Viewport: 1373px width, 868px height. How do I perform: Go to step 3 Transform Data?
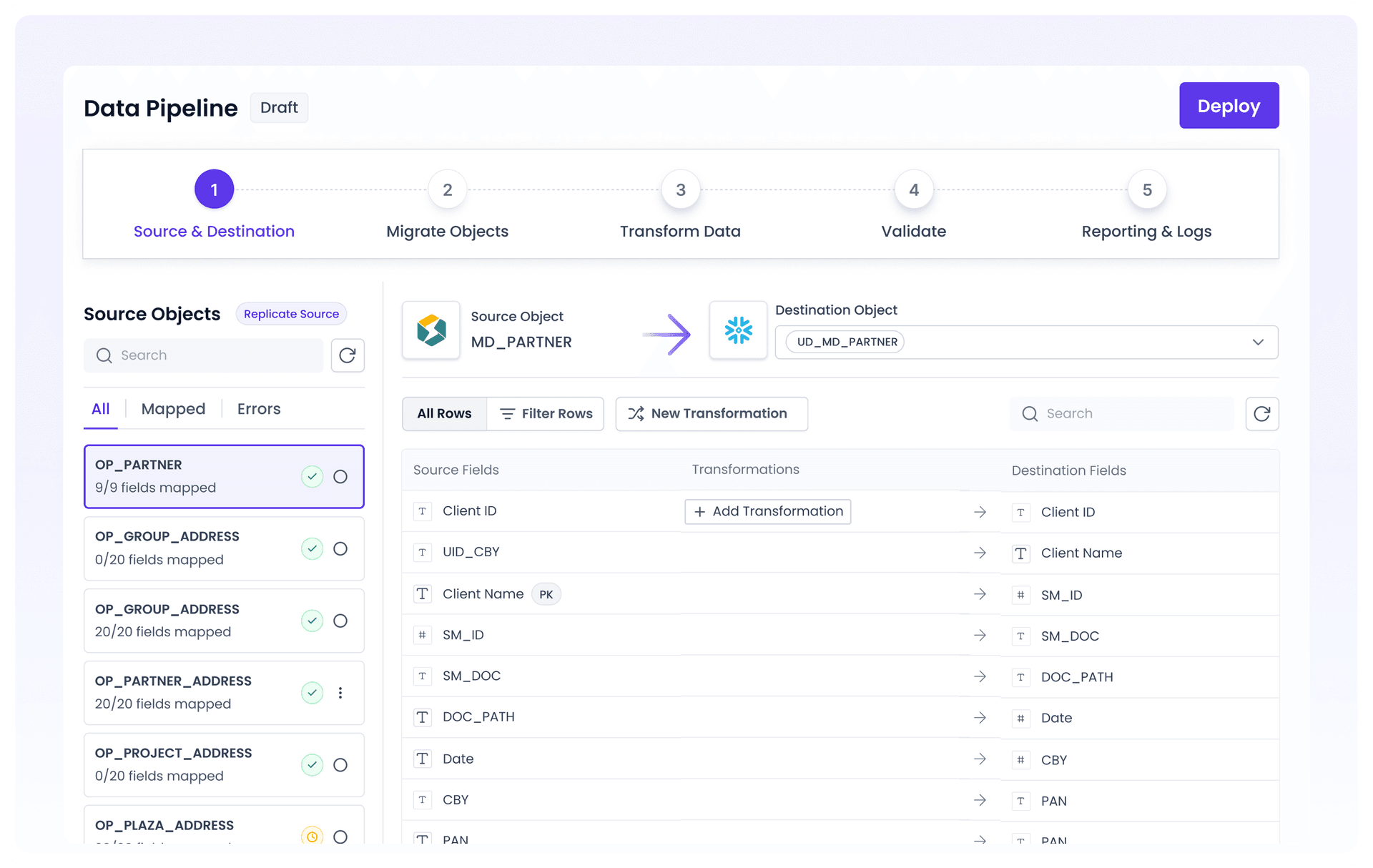pyautogui.click(x=680, y=190)
